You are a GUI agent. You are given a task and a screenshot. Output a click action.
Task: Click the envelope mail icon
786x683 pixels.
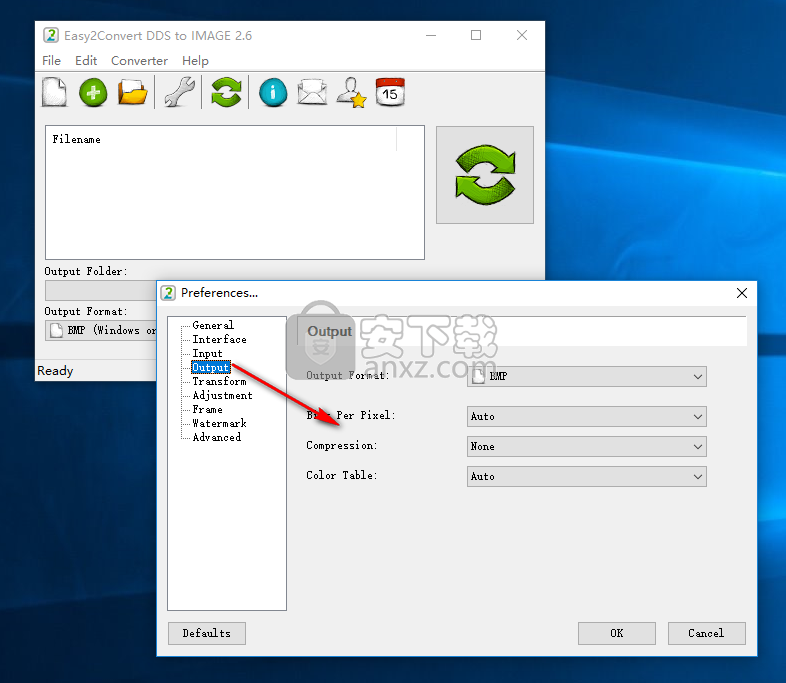(312, 92)
